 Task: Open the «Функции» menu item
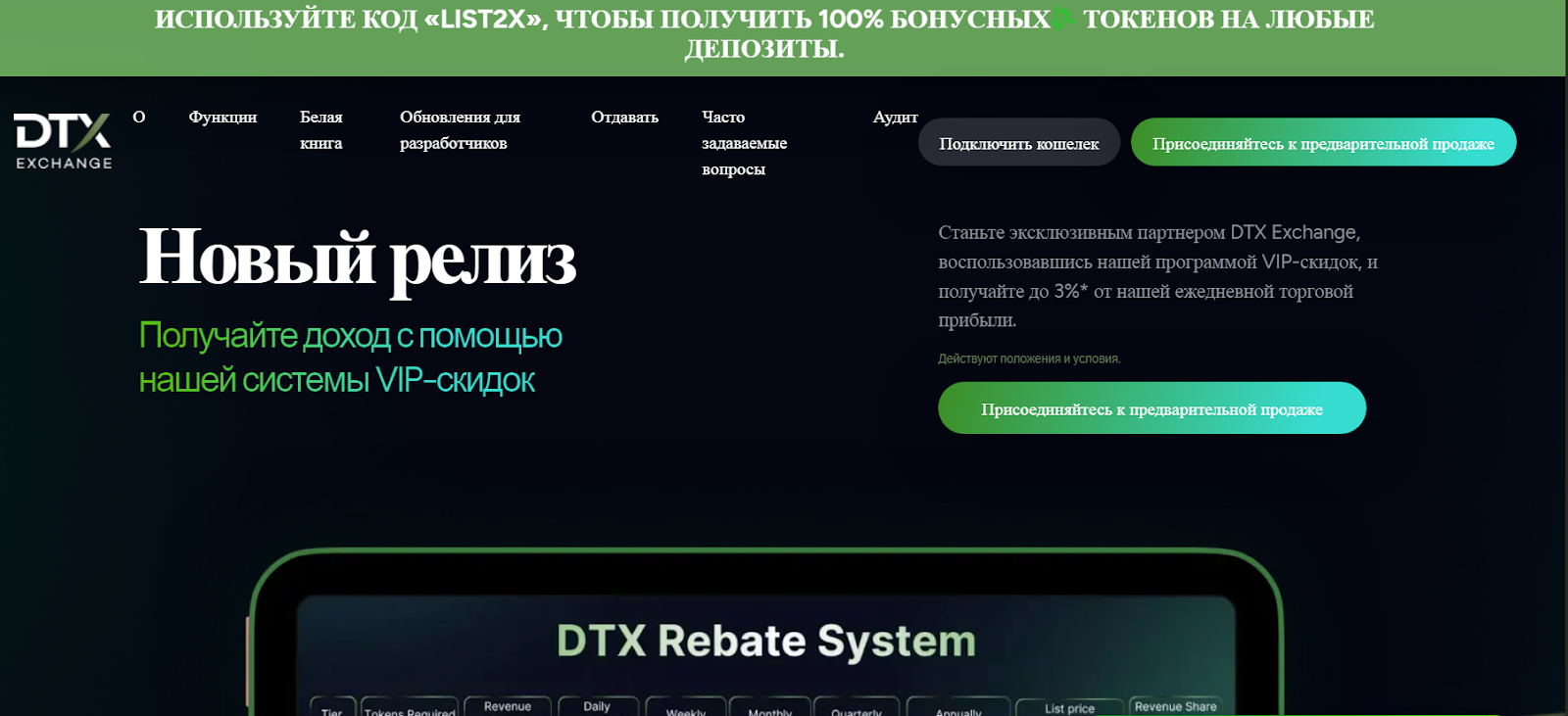click(x=222, y=117)
